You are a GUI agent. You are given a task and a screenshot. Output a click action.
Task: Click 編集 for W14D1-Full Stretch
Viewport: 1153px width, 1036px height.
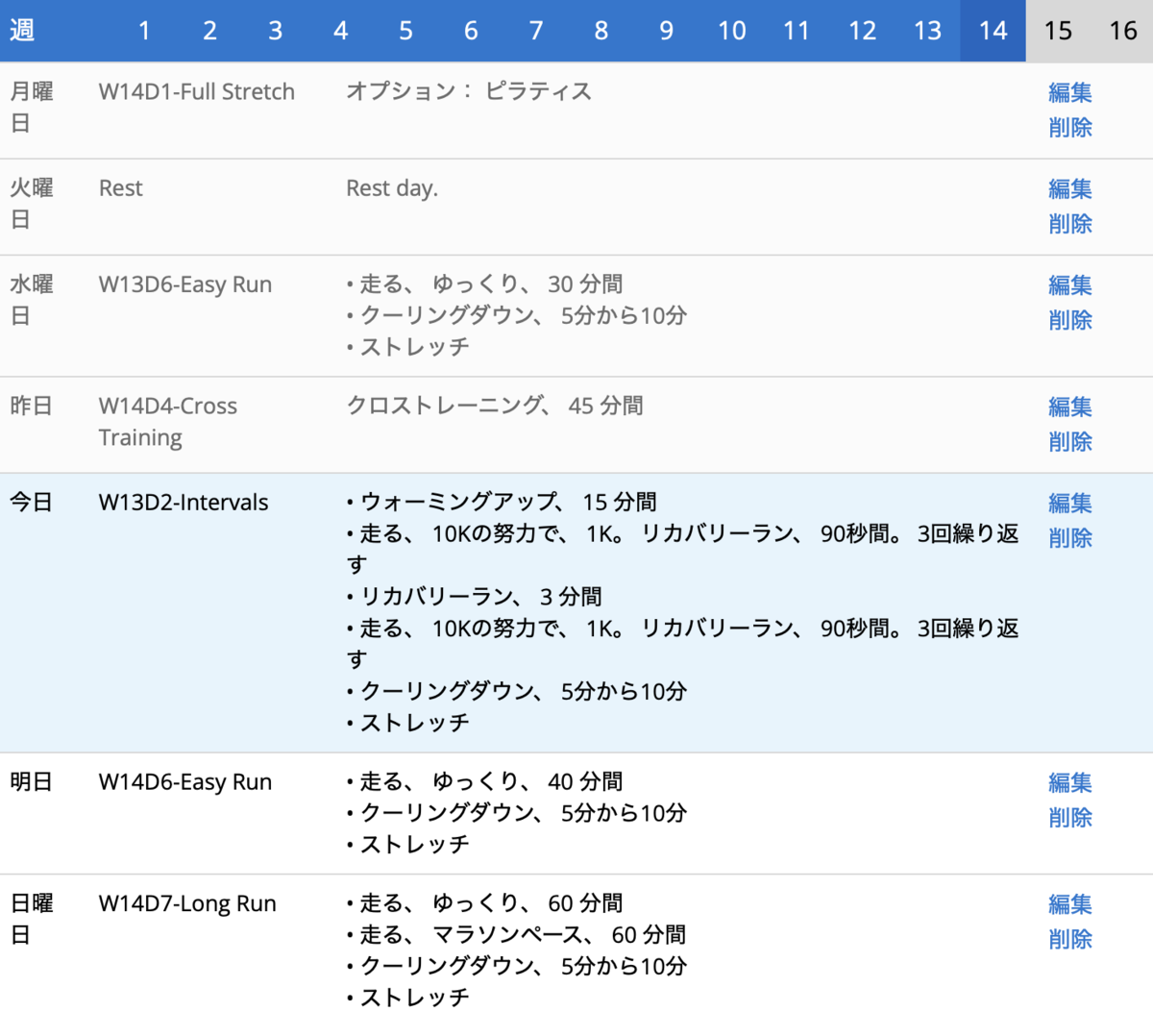tap(1070, 92)
